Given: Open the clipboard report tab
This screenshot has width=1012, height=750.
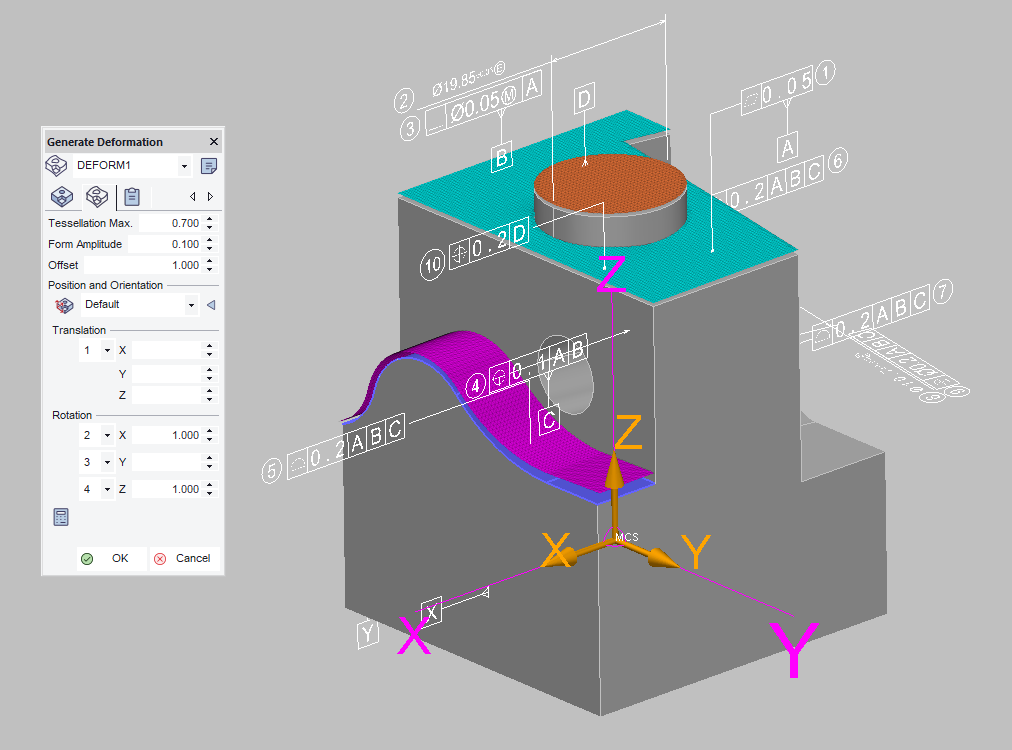Looking at the screenshot, I should 132,196.
